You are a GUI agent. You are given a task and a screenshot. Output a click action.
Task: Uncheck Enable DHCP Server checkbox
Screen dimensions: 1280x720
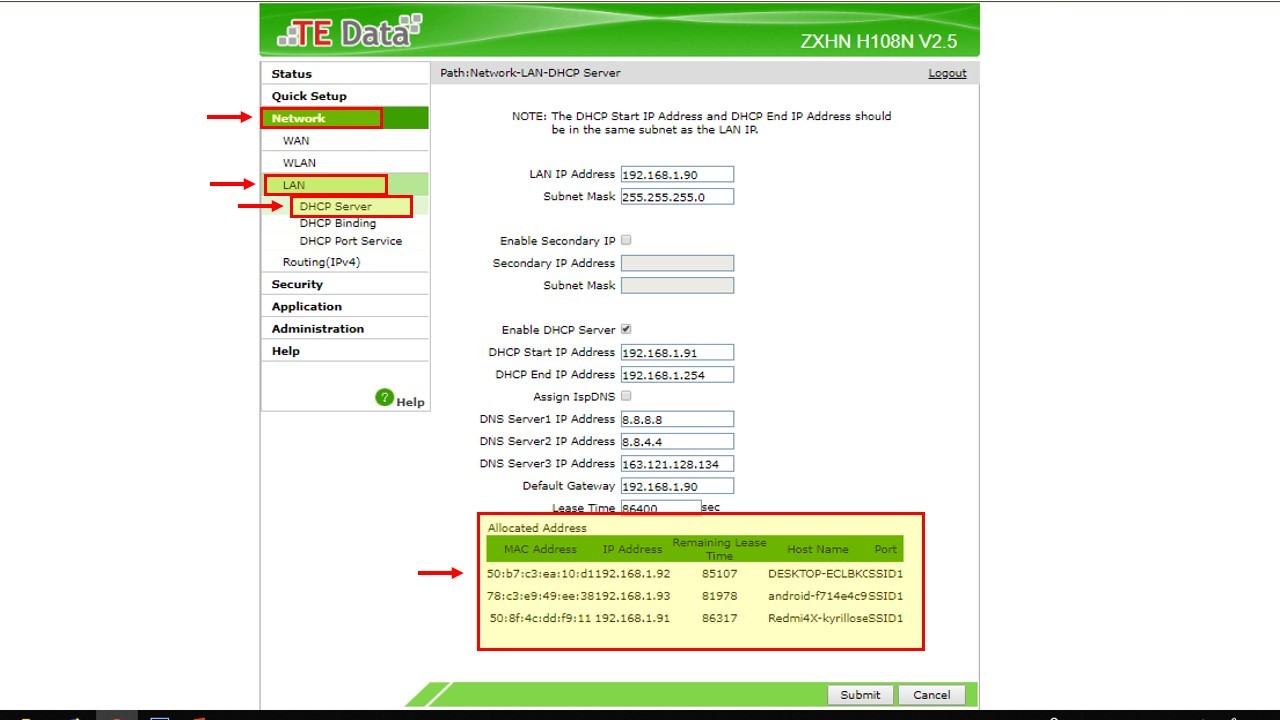point(626,329)
